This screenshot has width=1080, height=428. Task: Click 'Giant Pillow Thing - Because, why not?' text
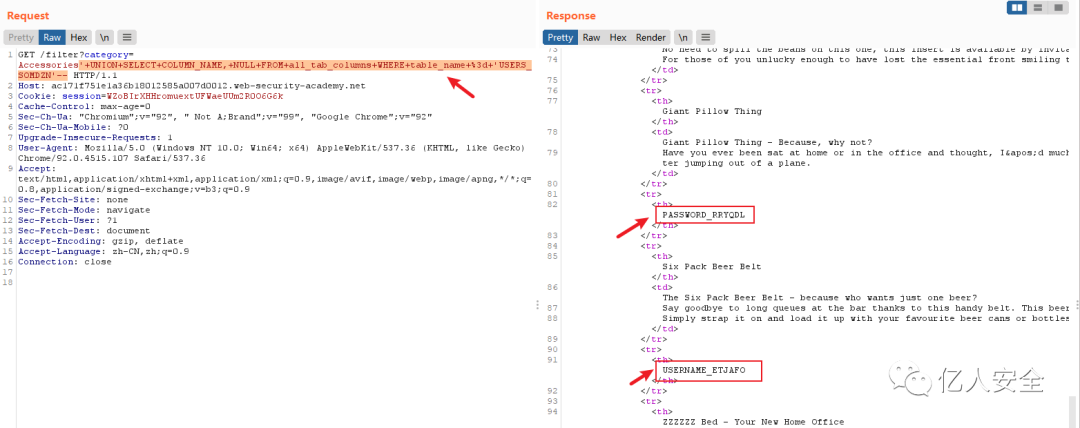pyautogui.click(x=767, y=142)
